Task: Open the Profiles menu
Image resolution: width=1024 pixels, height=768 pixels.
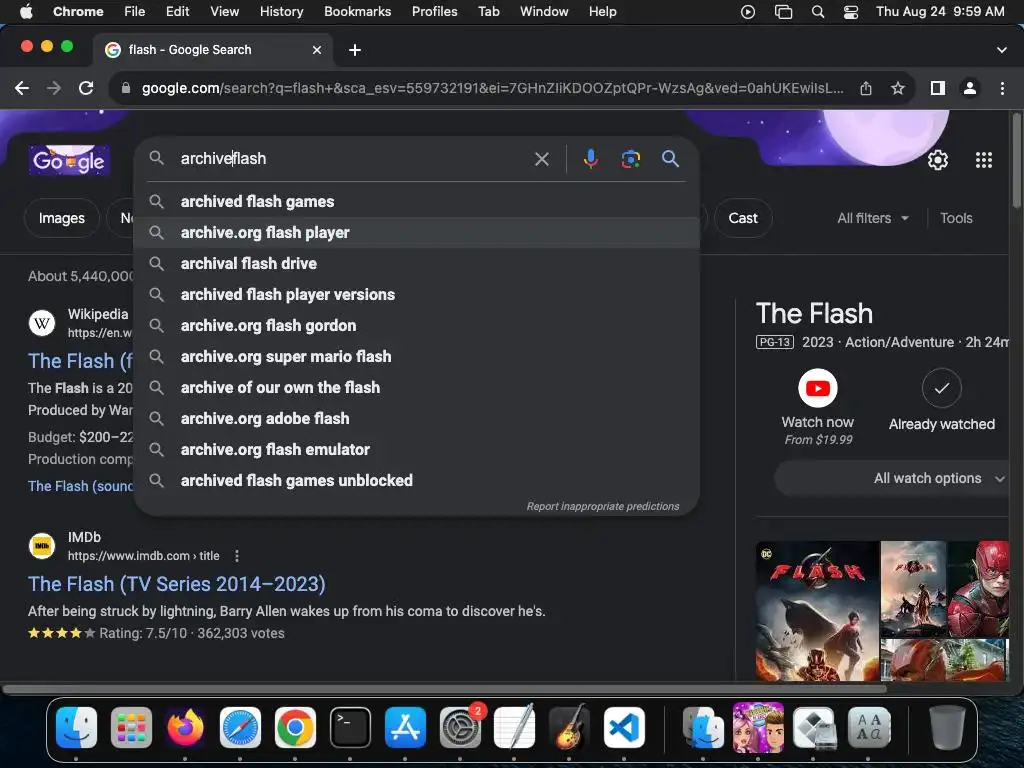Action: 434,12
